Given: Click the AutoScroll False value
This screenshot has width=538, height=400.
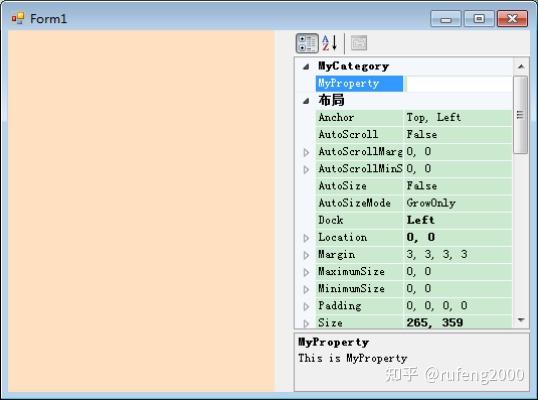Looking at the screenshot, I should tap(458, 135).
